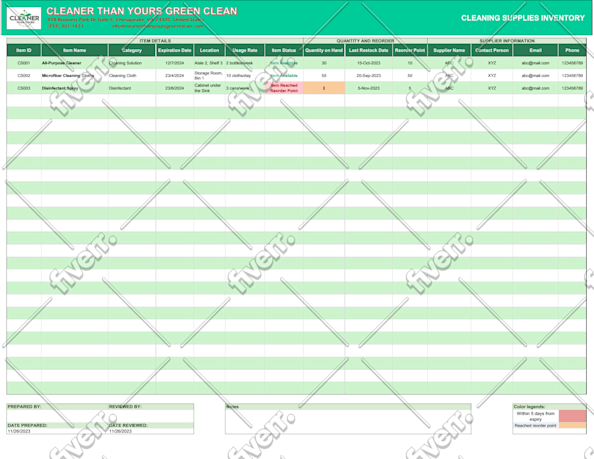Select the orange quantity cell in CS003 row
594x459 pixels.
tap(324, 88)
